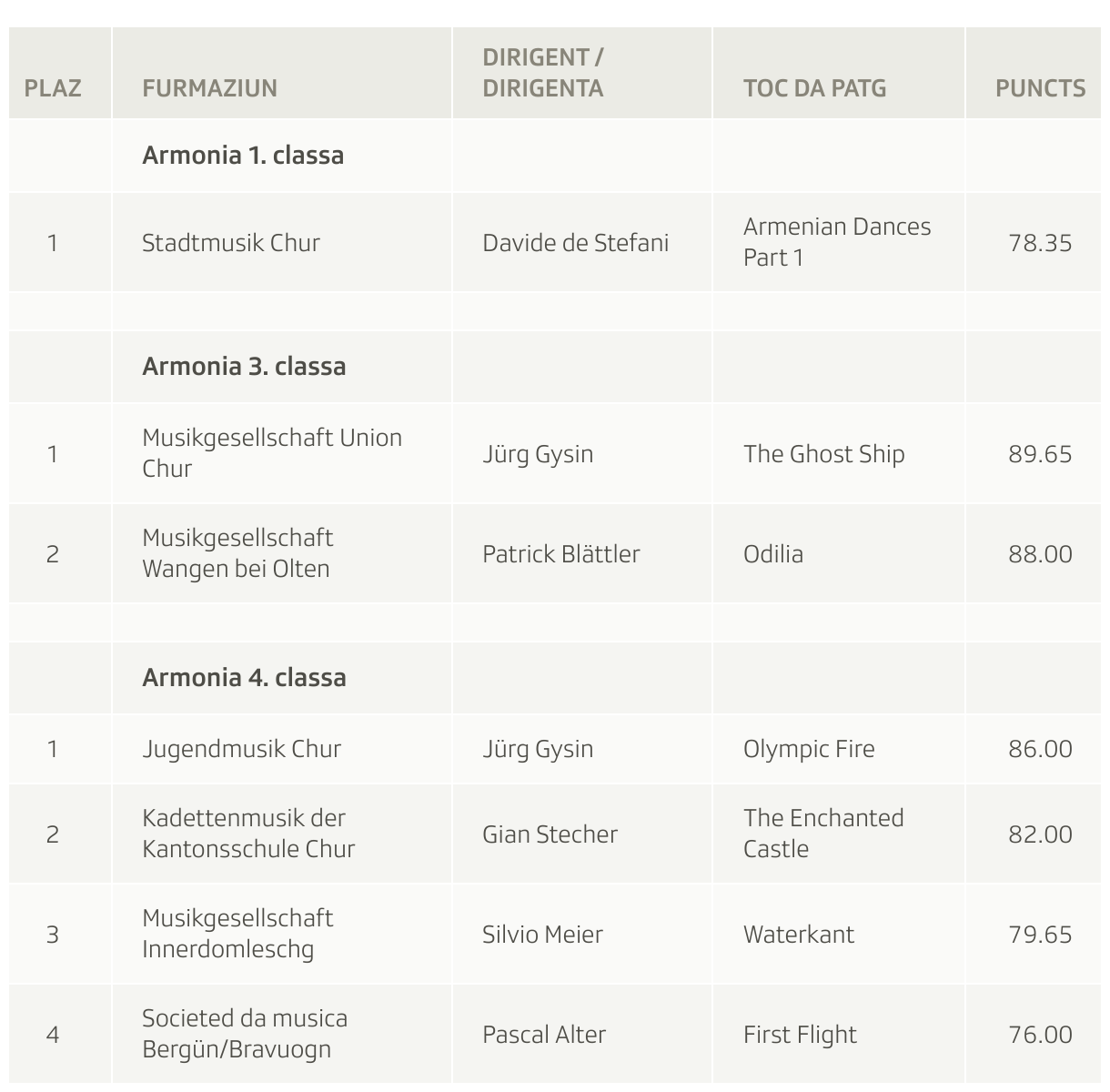
Task: Select the First Flight piece
Action: (x=800, y=1035)
